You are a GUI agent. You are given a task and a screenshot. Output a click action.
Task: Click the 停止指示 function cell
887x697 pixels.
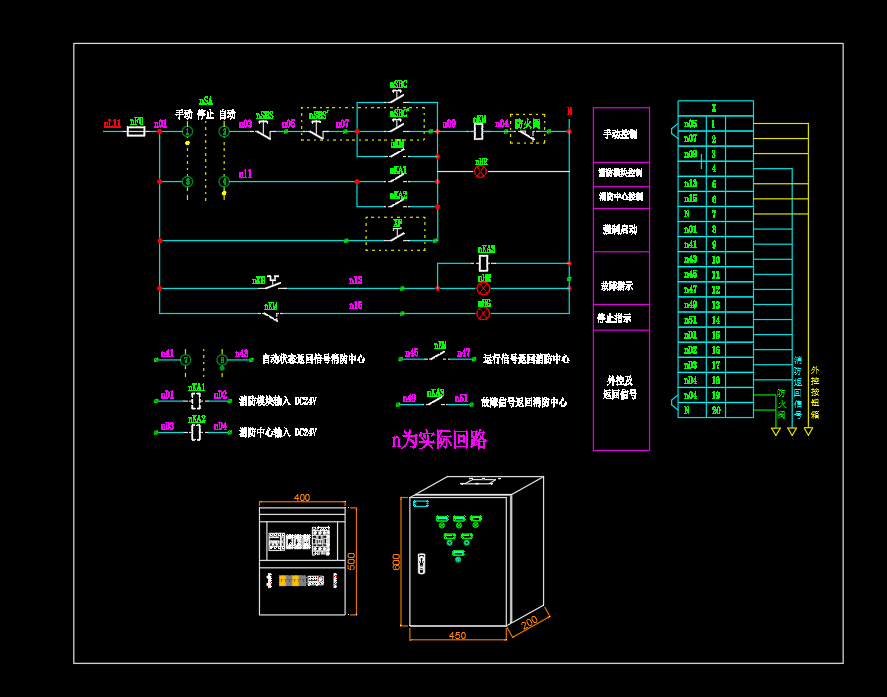pyautogui.click(x=621, y=317)
